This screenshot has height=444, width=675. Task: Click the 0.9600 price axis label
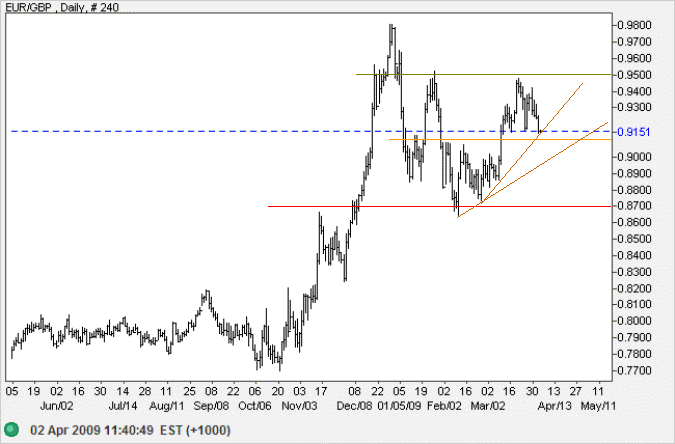click(x=634, y=58)
